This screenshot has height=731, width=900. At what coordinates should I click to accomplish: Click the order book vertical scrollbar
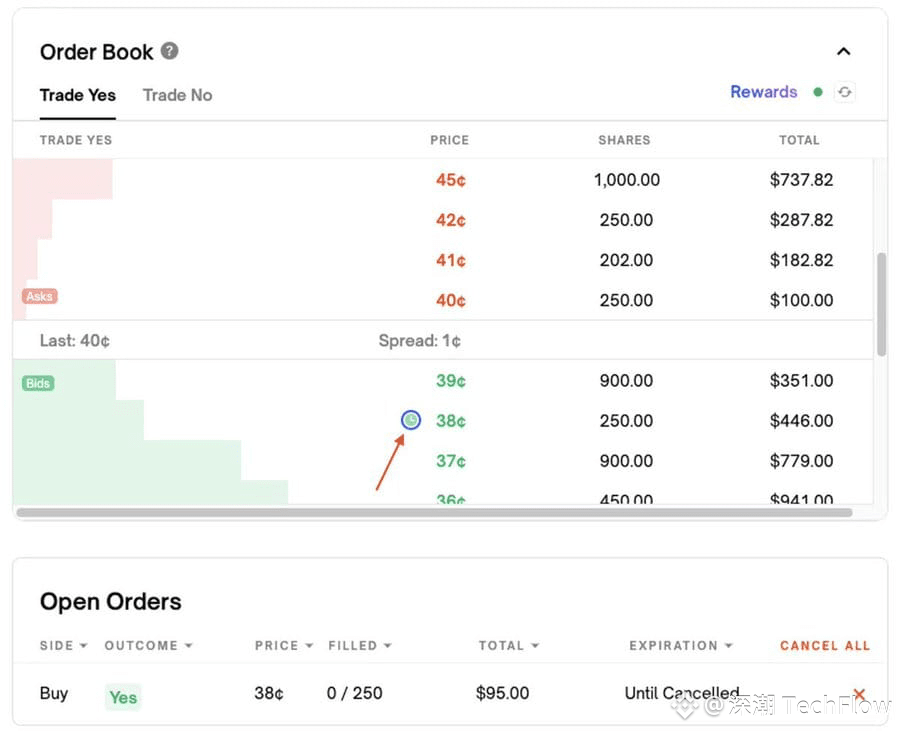pyautogui.click(x=881, y=304)
